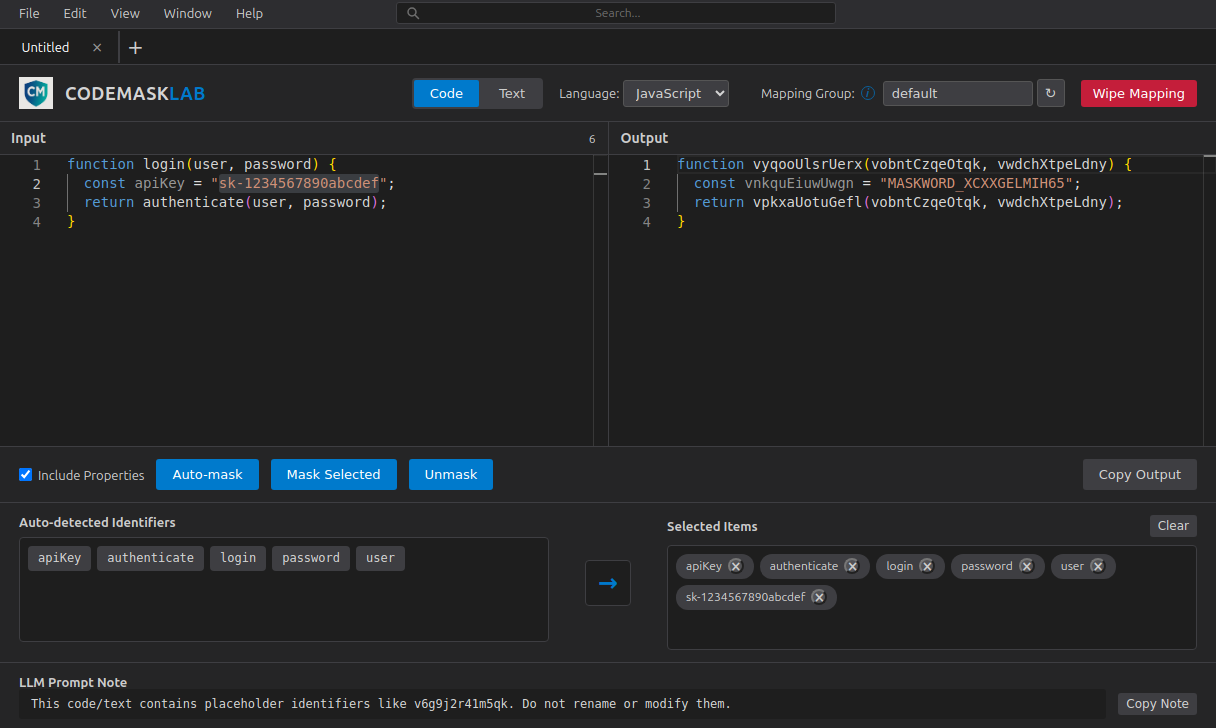Viewport: 1216px width, 728px height.
Task: Open the File menu
Action: point(29,13)
